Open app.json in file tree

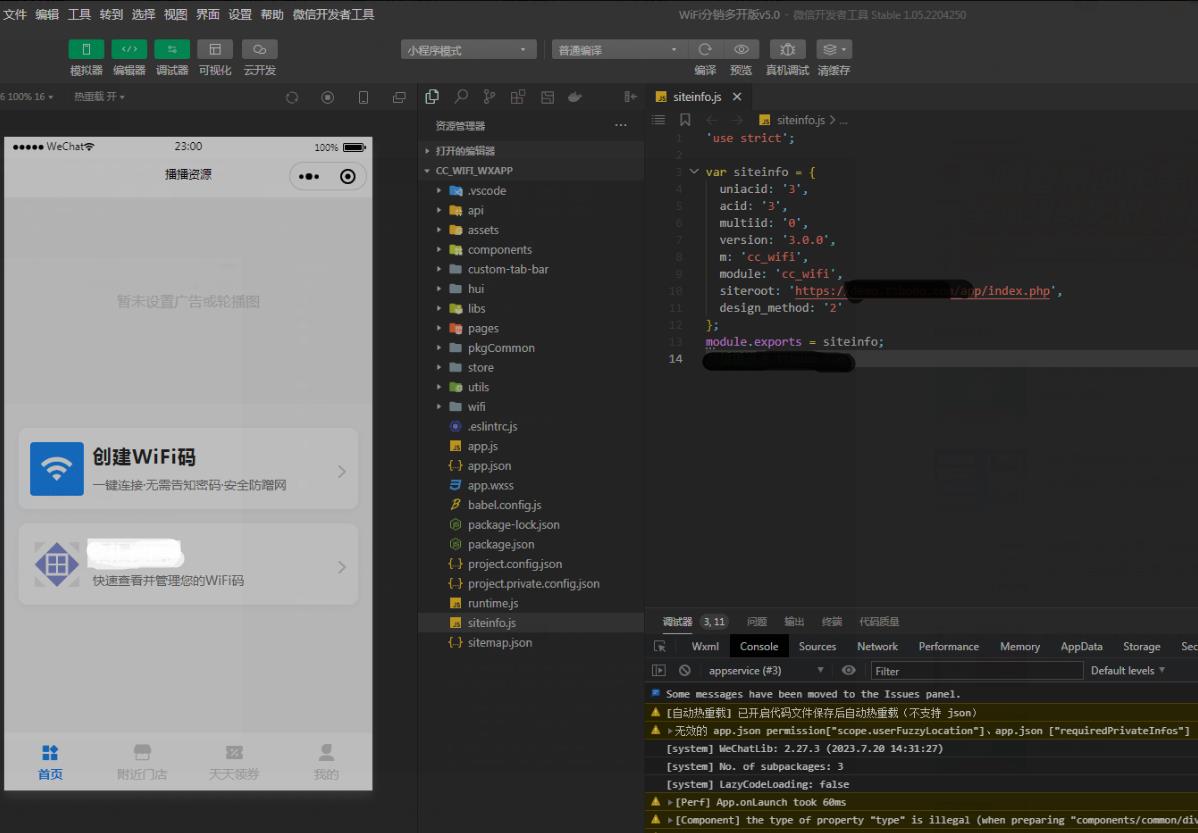pyautogui.click(x=489, y=465)
